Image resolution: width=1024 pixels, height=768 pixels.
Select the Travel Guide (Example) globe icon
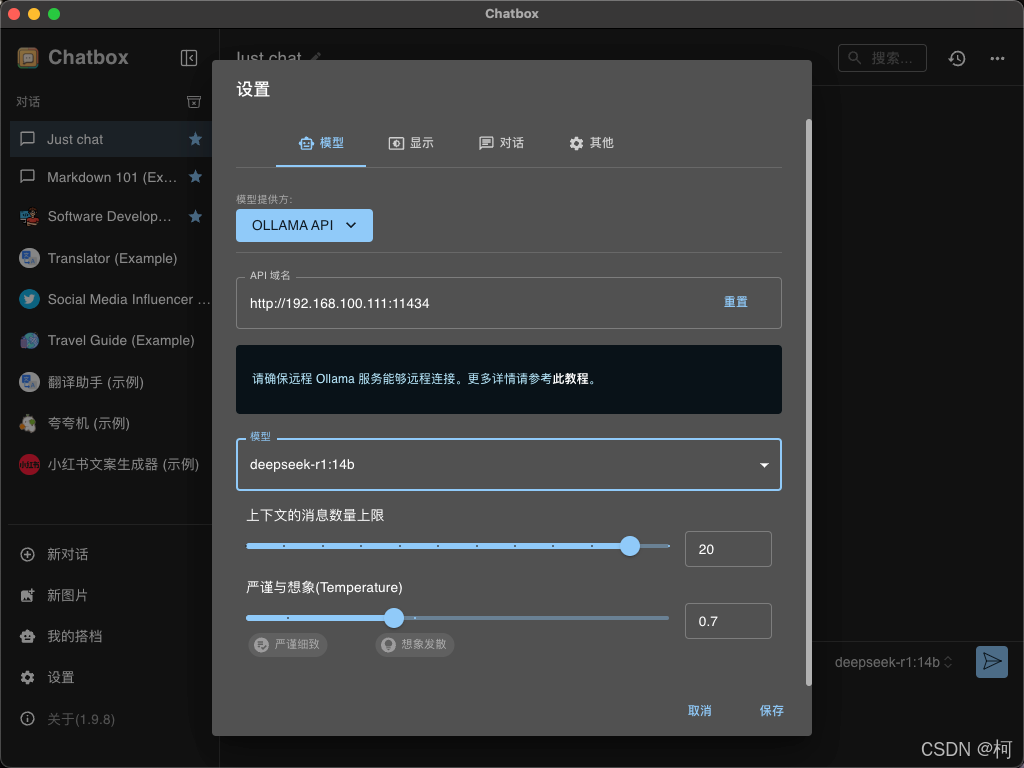(29, 340)
